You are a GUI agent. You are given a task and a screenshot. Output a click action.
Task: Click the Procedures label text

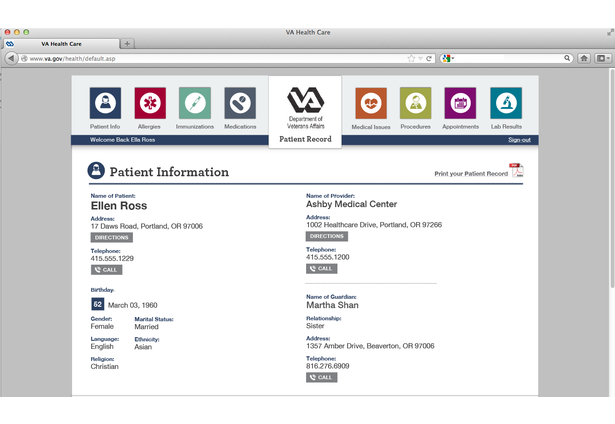(x=415, y=126)
